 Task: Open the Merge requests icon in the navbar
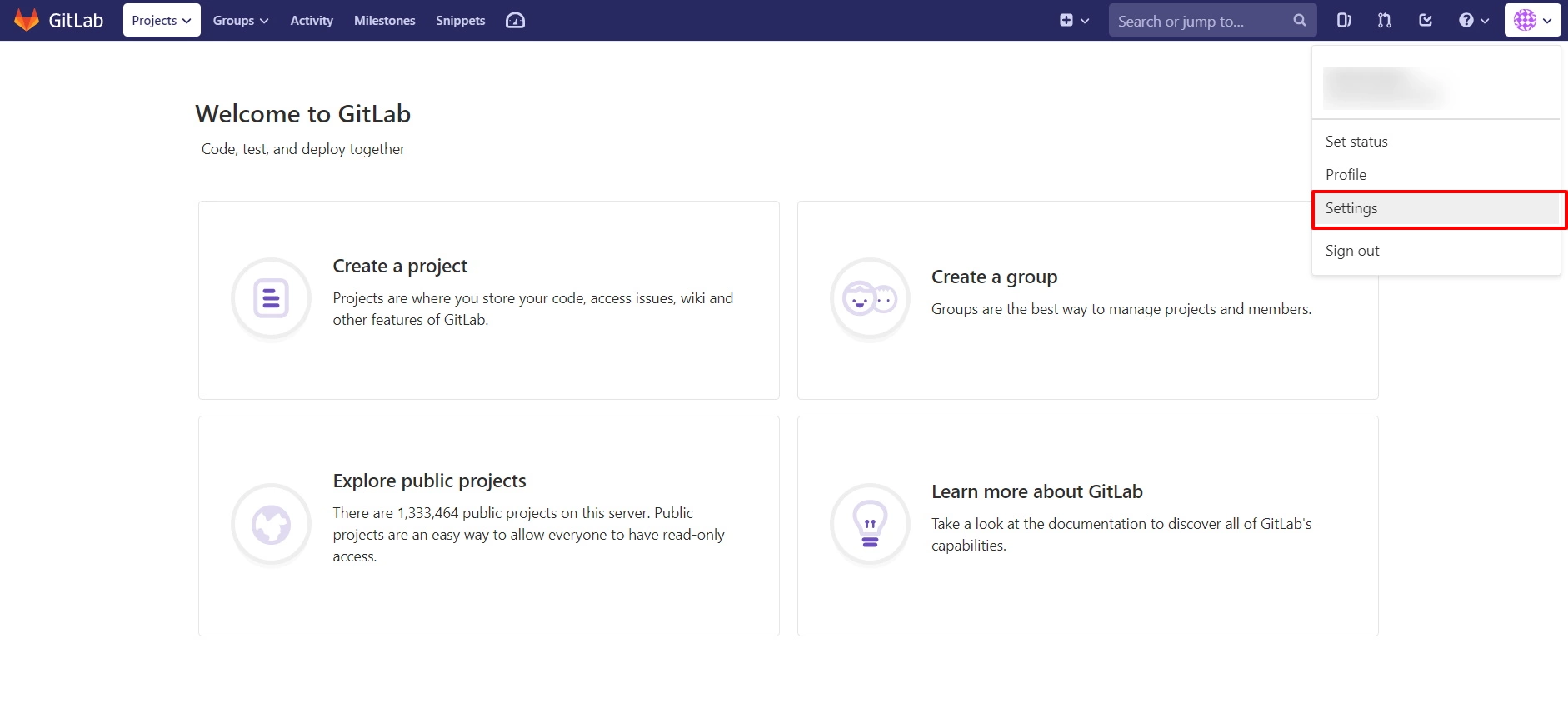point(1385,21)
